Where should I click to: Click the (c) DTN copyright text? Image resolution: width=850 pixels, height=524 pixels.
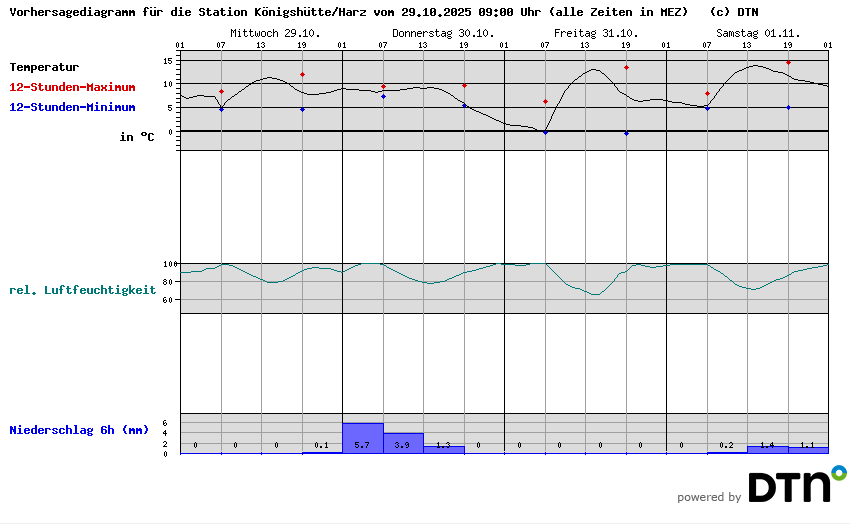(x=733, y=13)
